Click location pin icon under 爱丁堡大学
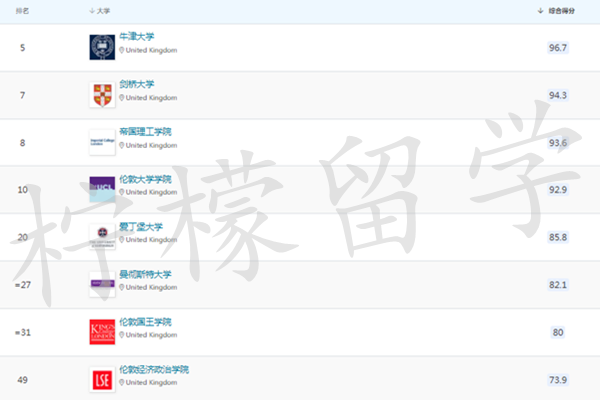This screenshot has width=600, height=400. click(x=122, y=240)
